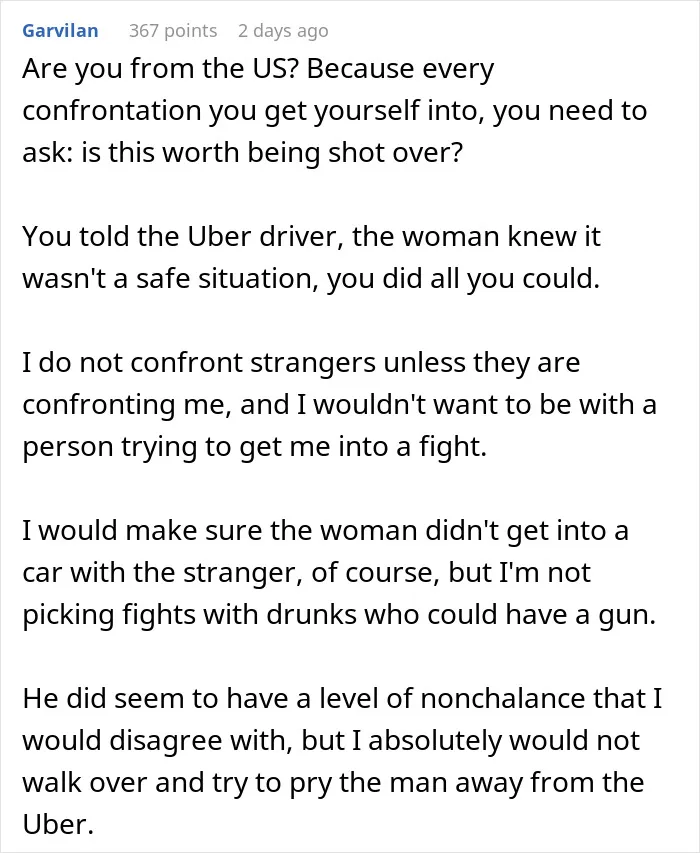Click the 367 points score

tap(173, 30)
